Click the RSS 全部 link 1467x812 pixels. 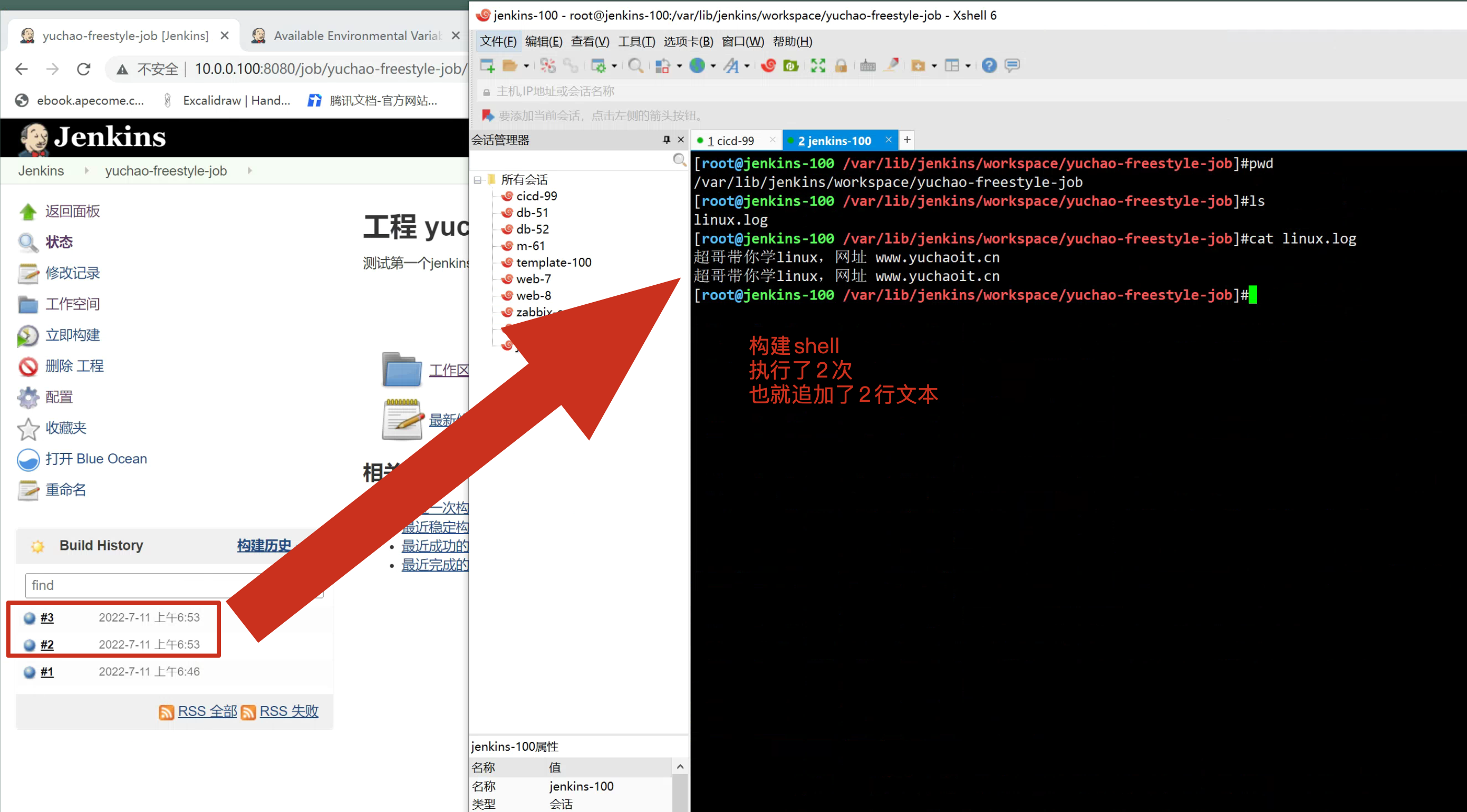(207, 712)
